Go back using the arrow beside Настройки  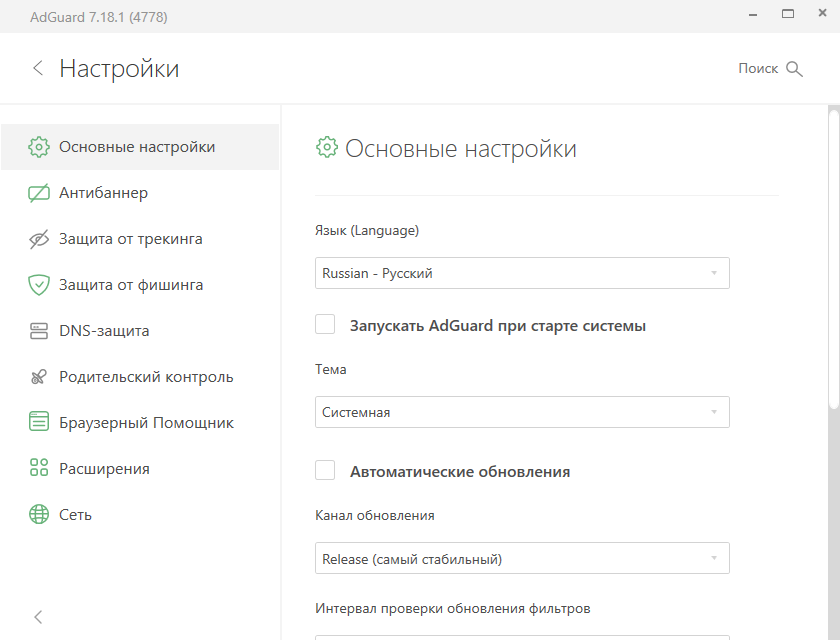[x=38, y=68]
